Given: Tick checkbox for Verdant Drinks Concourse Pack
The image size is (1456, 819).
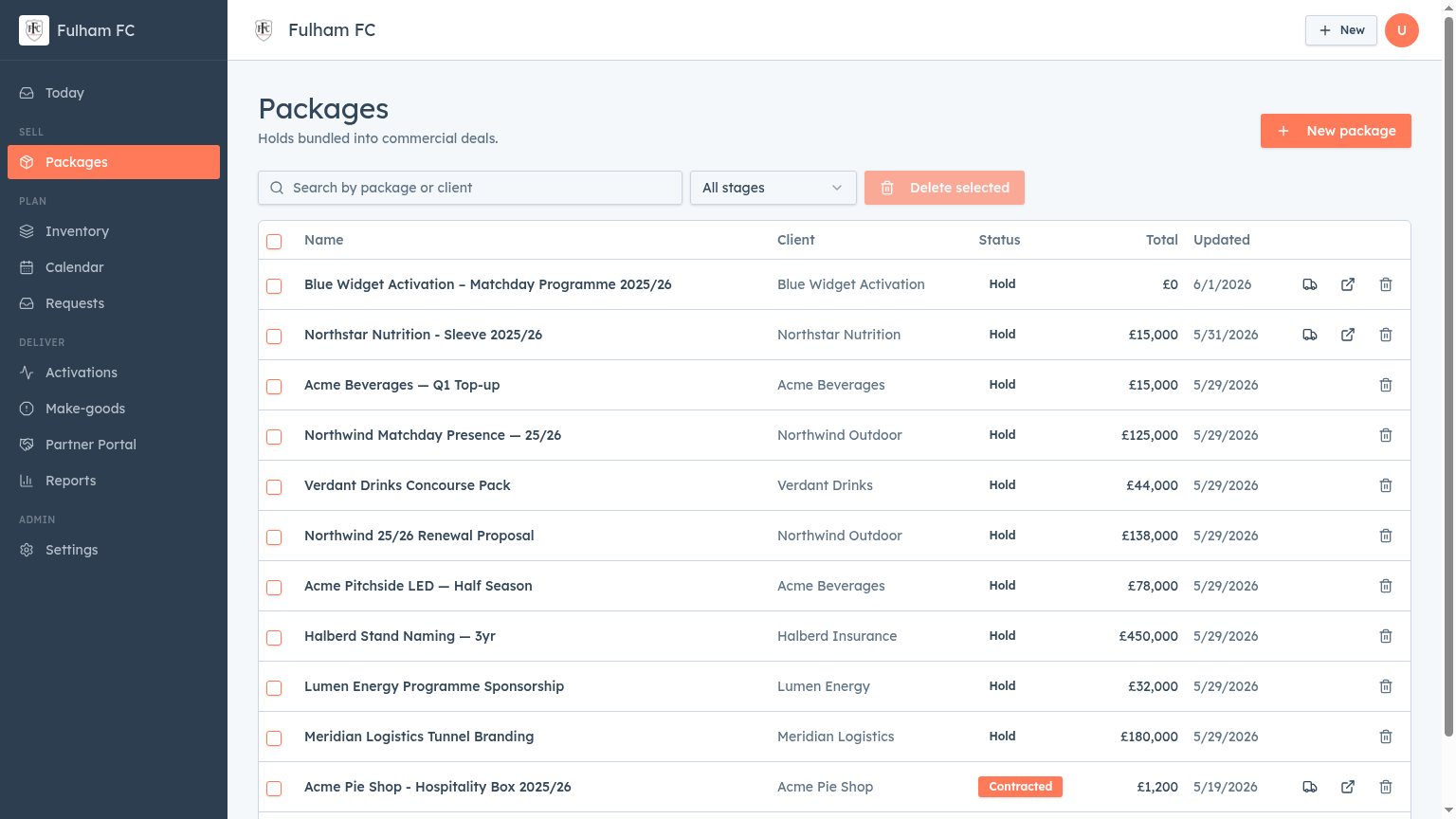Looking at the screenshot, I should tap(274, 487).
